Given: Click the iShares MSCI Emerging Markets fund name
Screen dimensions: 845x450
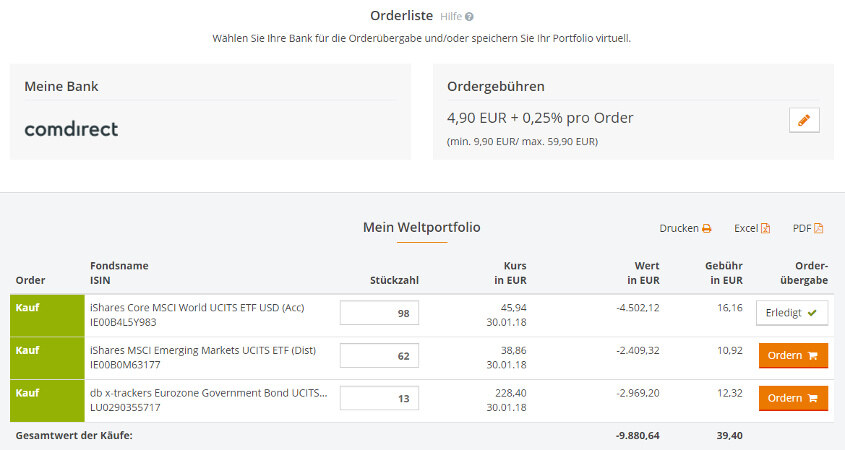Looking at the screenshot, I should 203,350.
